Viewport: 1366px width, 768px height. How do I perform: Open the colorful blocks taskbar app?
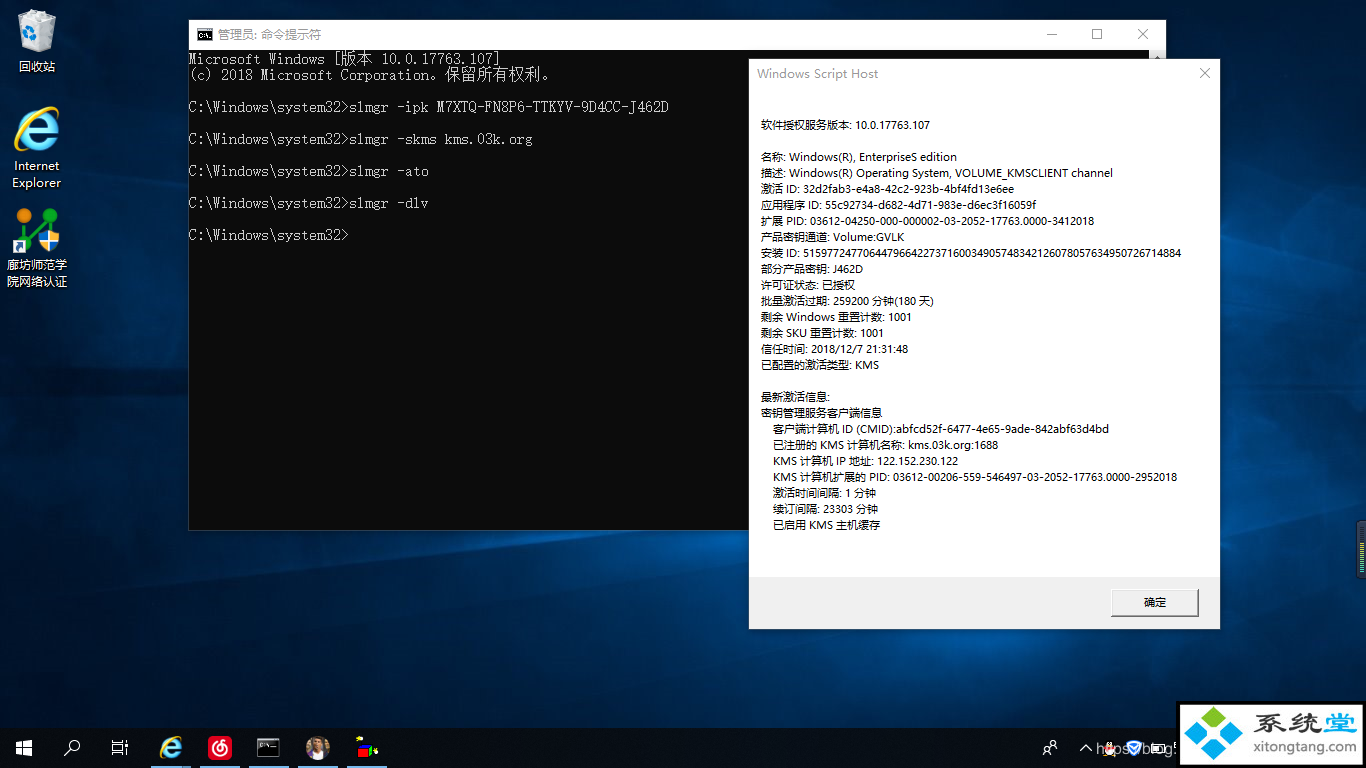tap(366, 747)
